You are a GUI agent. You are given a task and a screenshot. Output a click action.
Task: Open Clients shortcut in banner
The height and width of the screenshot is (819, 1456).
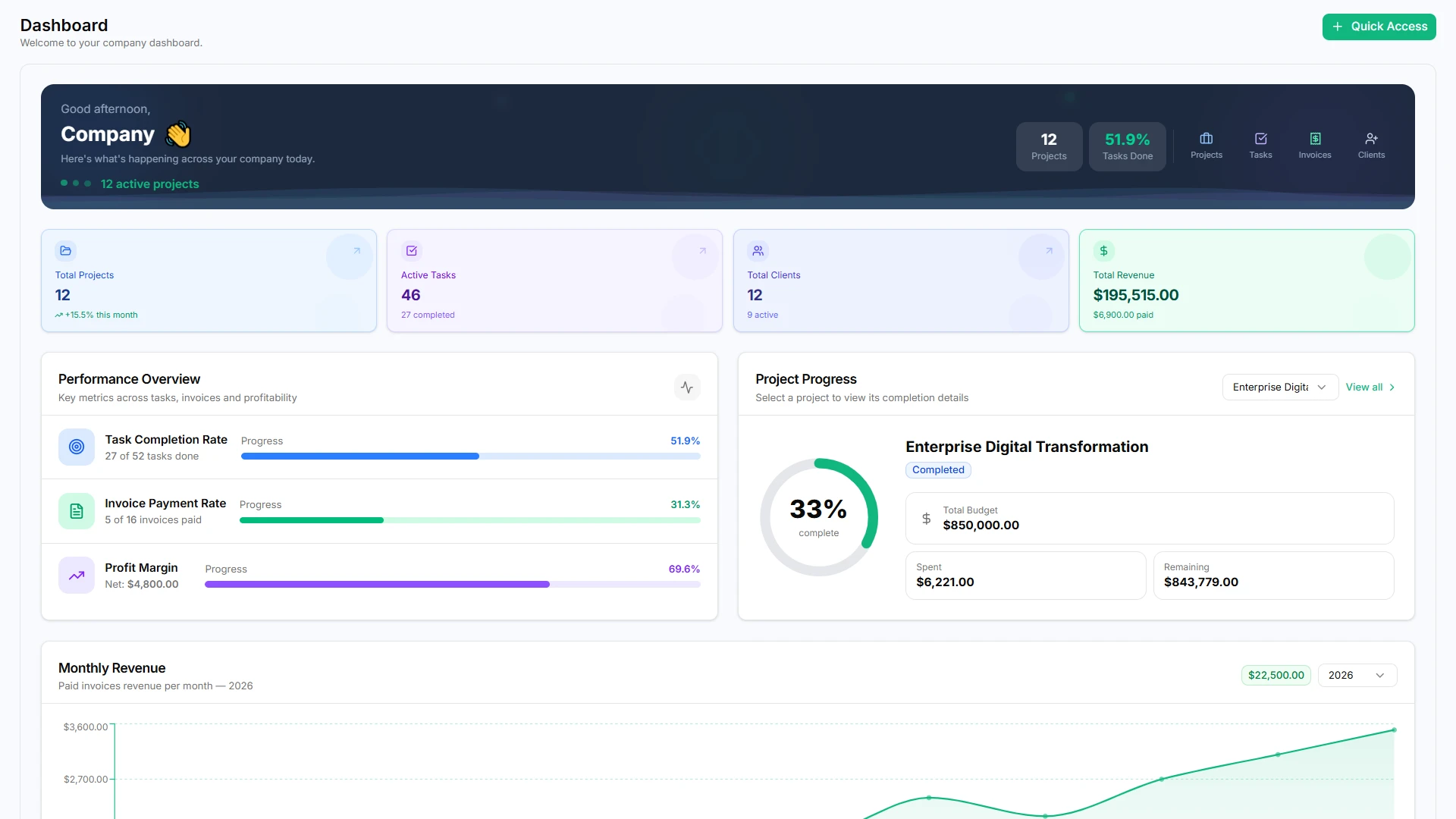click(x=1371, y=146)
